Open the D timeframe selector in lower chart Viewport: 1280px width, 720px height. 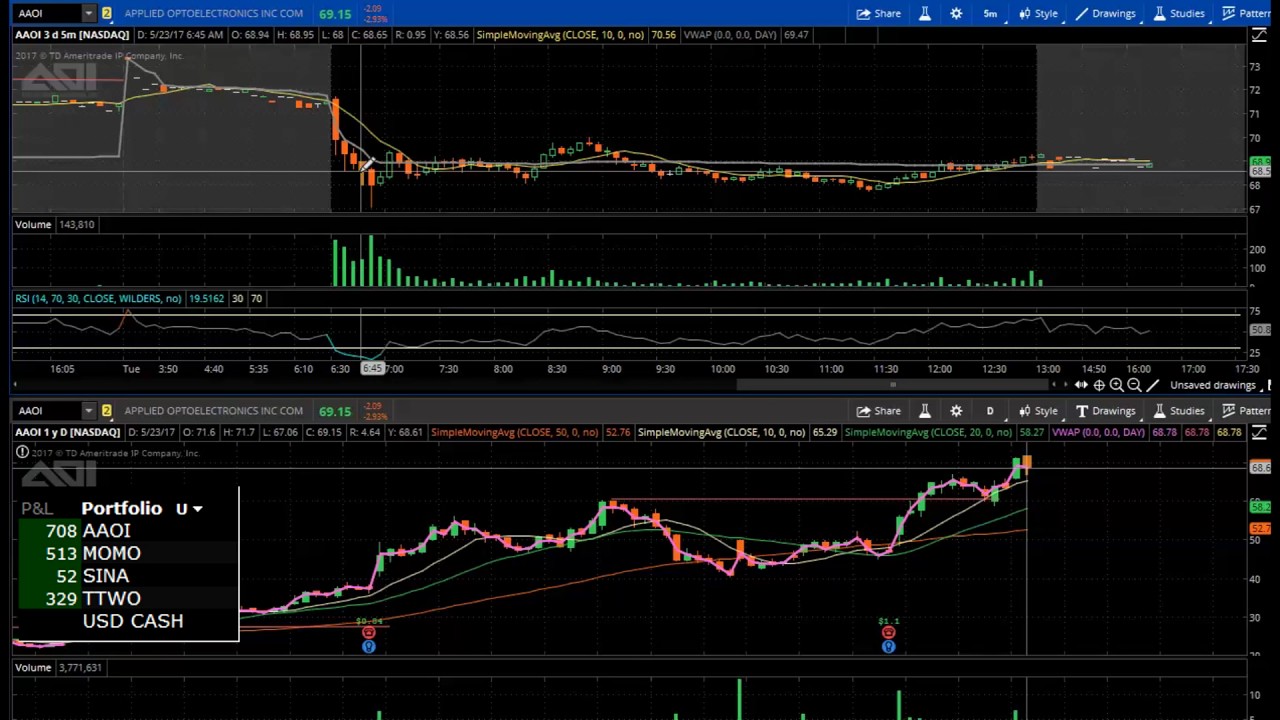[990, 411]
